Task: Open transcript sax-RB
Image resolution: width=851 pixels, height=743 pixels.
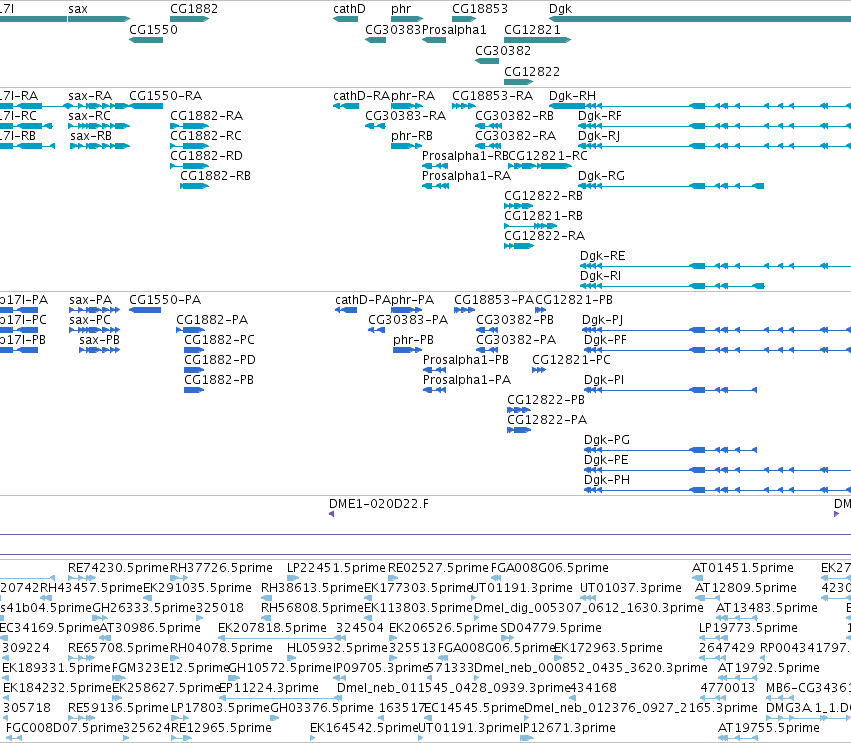Action: pyautogui.click(x=91, y=136)
